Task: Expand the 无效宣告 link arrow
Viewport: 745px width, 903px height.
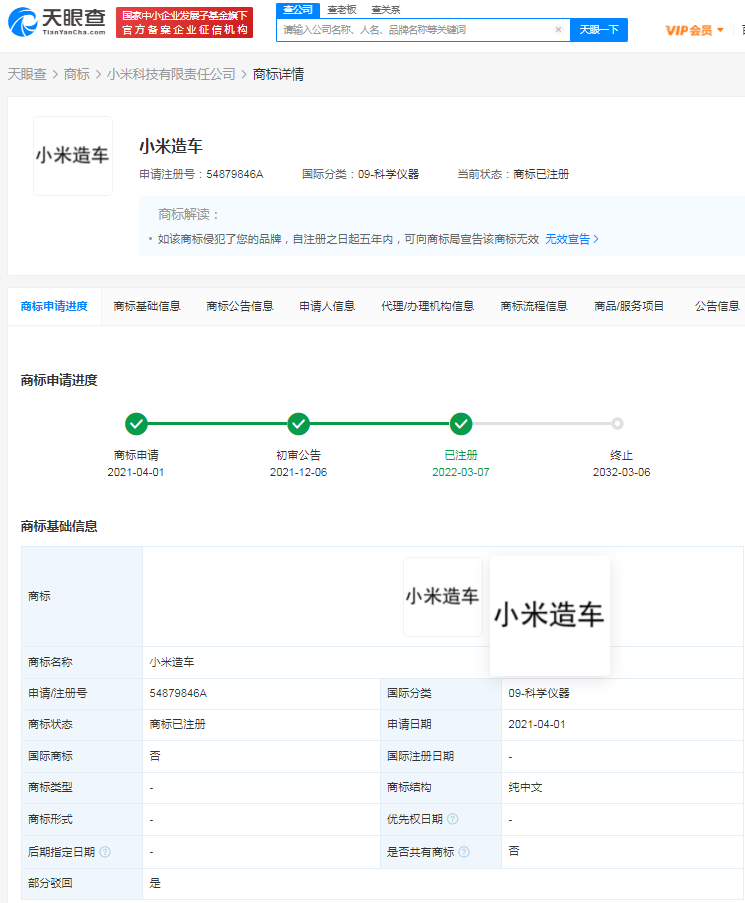Action: point(596,240)
